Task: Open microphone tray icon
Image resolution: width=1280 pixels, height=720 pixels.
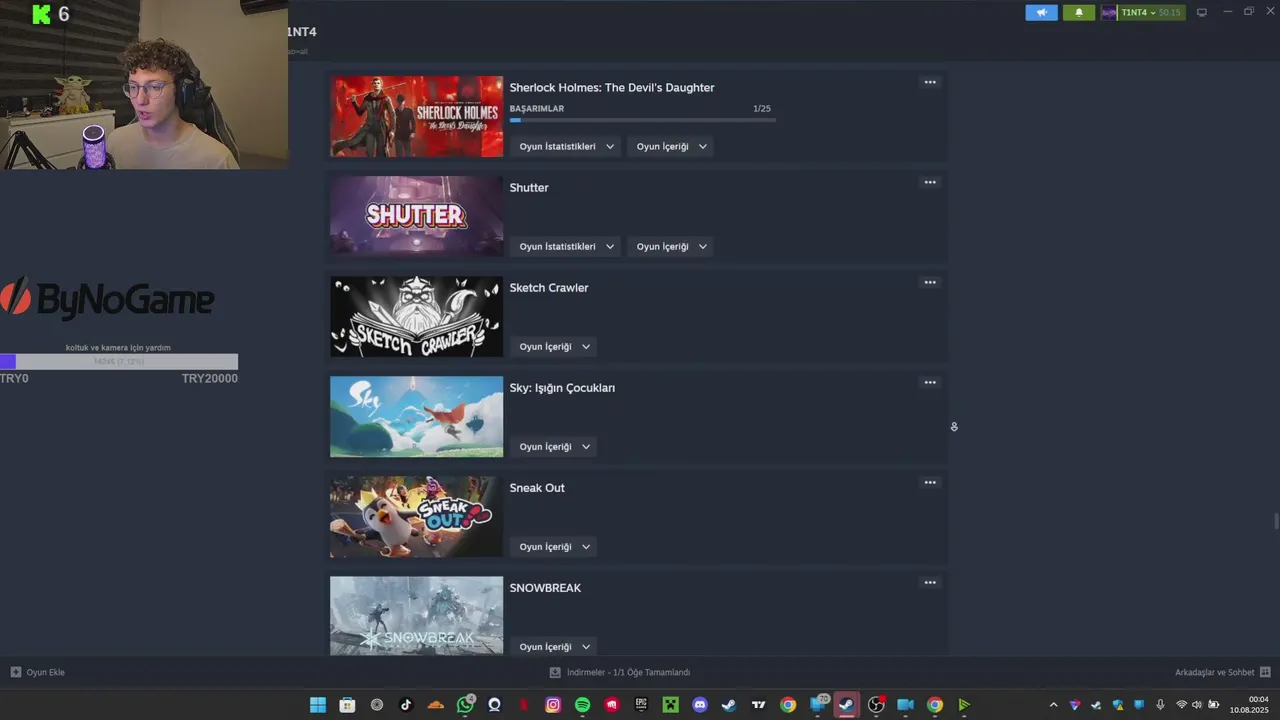Action: point(1160,705)
